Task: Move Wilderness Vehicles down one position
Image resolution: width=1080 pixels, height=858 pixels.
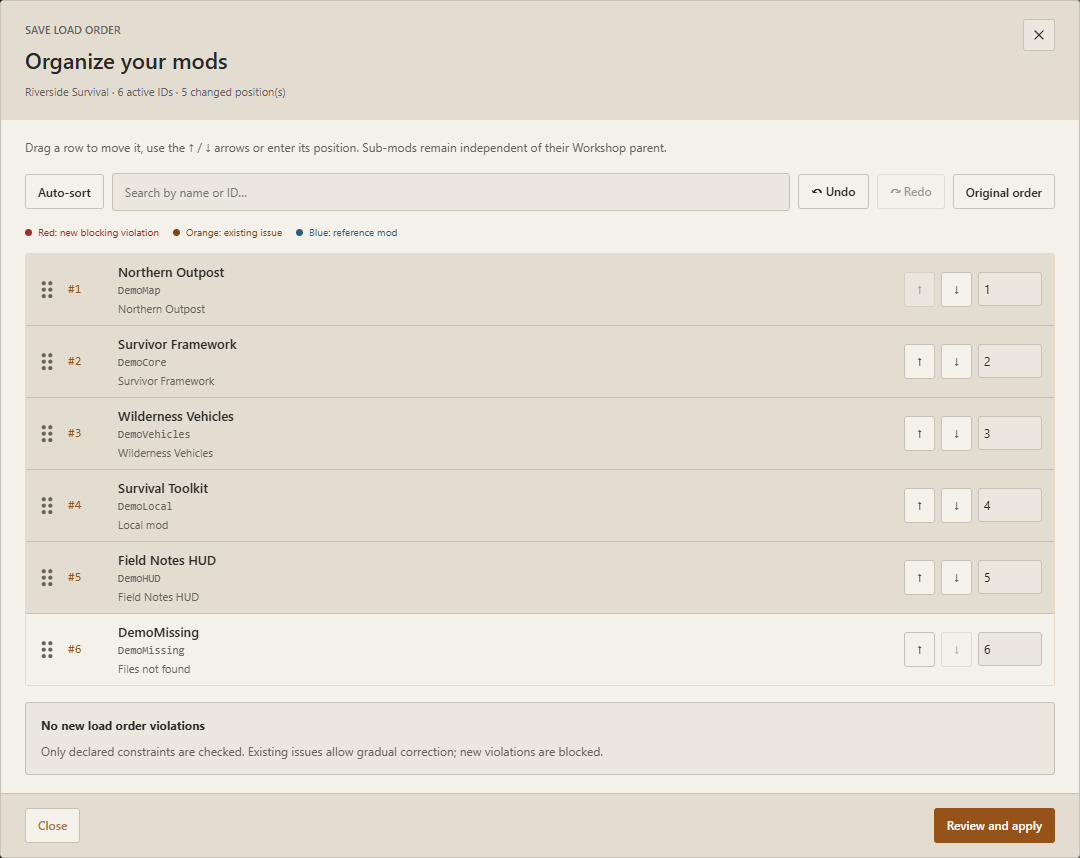Action: [x=956, y=433]
